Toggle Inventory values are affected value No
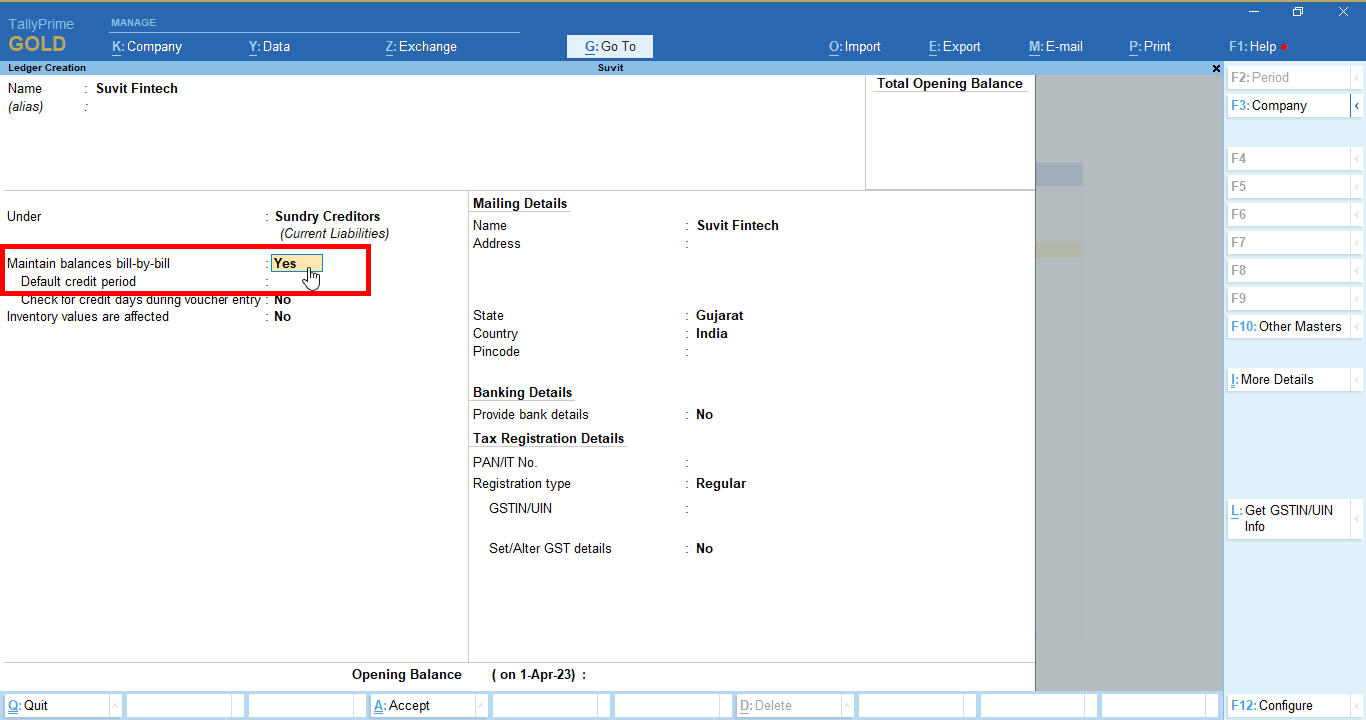This screenshot has height=720, width=1366. coord(283,316)
